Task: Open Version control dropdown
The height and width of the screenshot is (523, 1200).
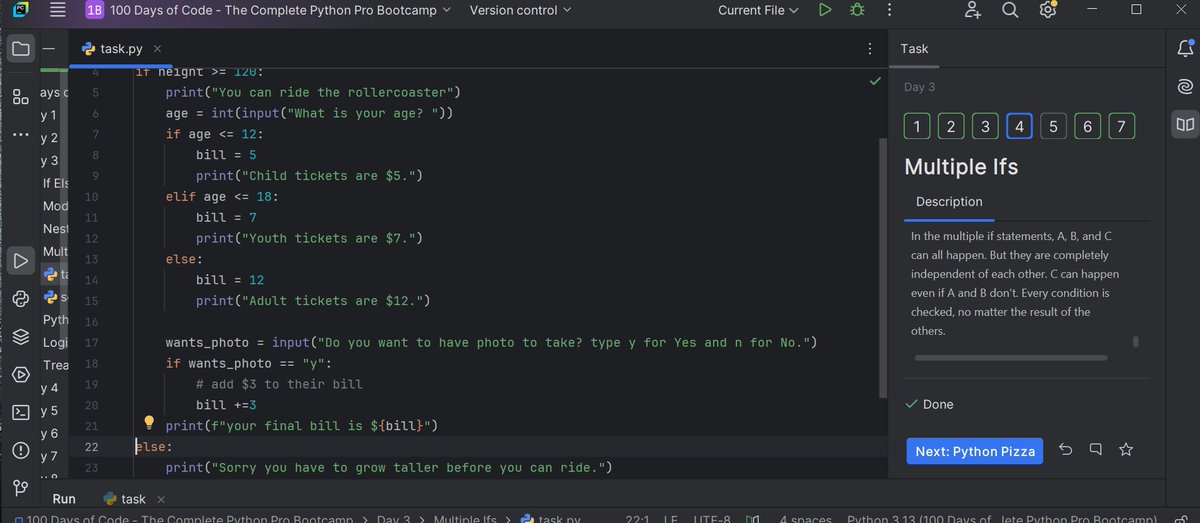Action: pos(520,10)
